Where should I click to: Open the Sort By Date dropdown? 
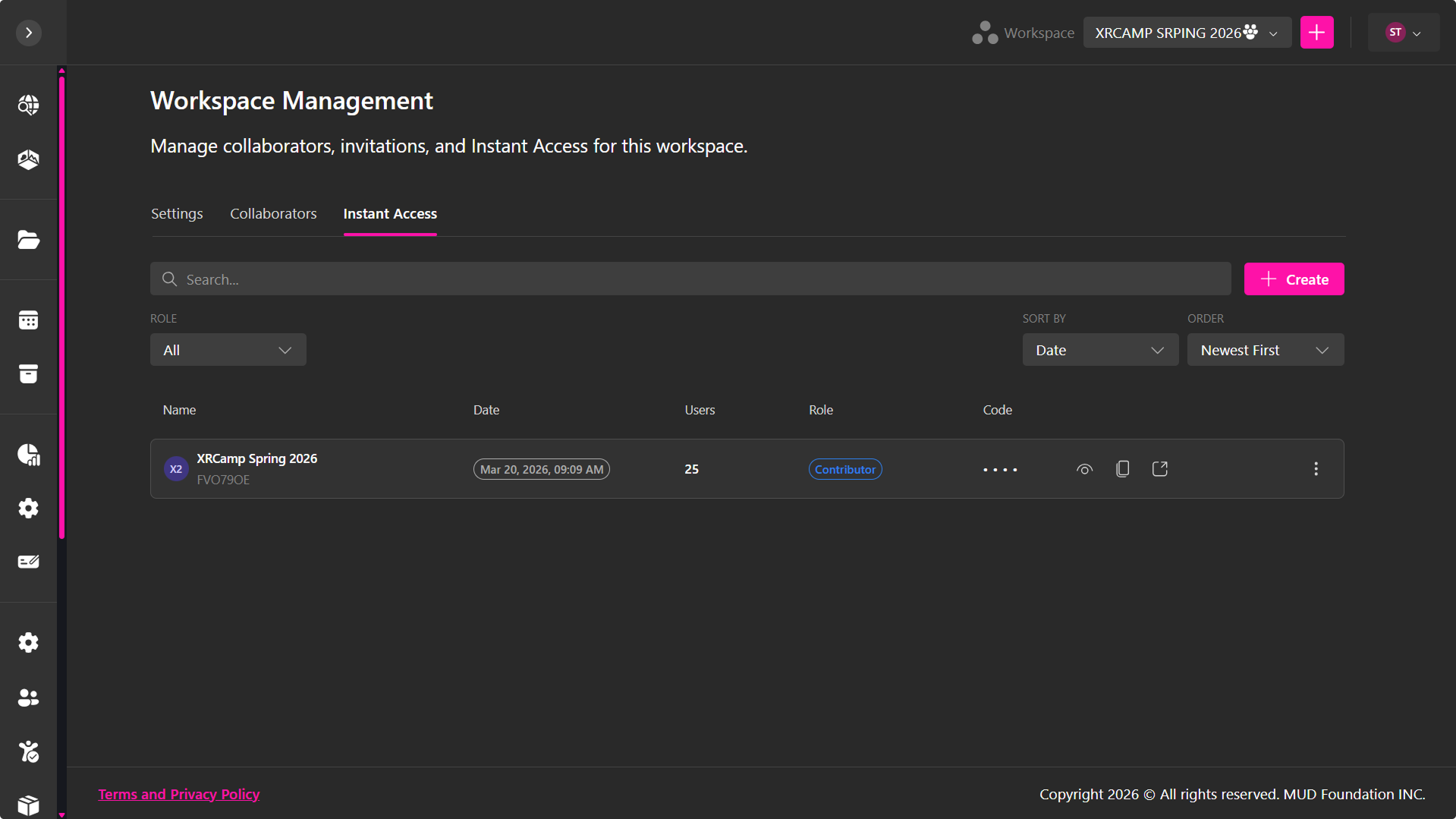coord(1099,350)
